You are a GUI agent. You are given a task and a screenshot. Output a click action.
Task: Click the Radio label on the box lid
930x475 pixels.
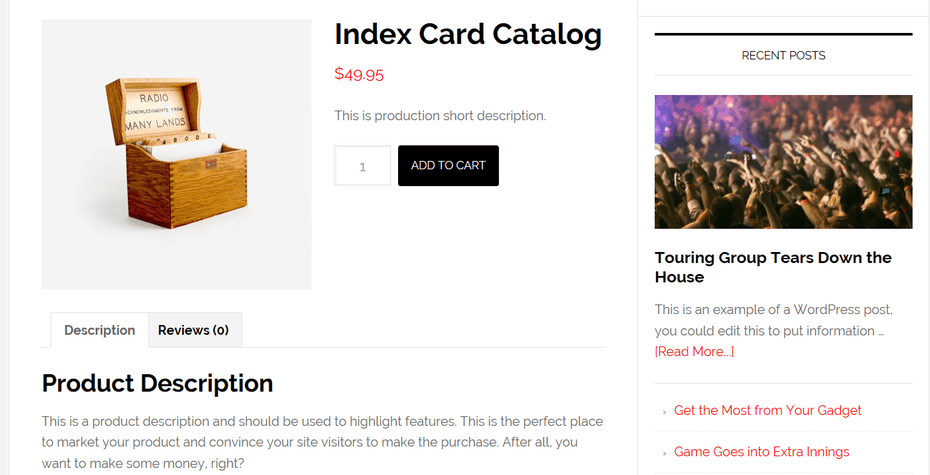(x=154, y=98)
